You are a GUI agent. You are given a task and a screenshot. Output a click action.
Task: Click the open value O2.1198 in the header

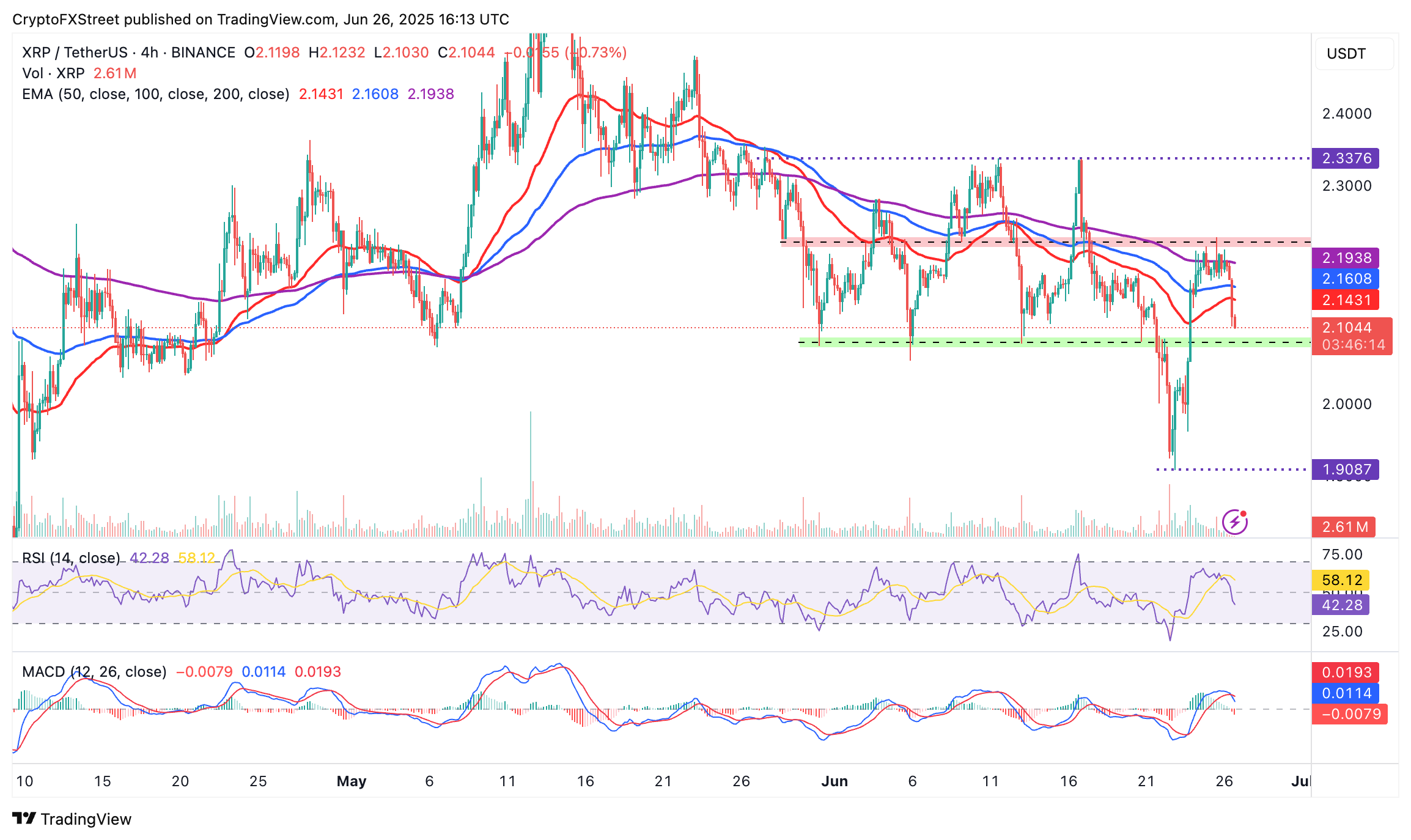tap(272, 53)
